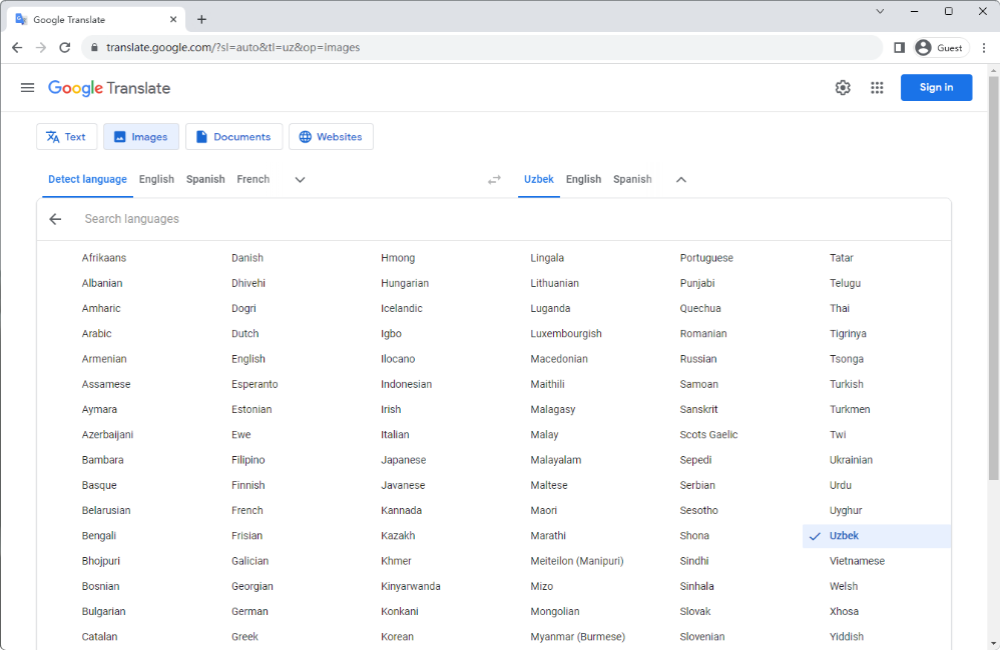Select Turkish in the list
The width and height of the screenshot is (1000, 650).
846,384
